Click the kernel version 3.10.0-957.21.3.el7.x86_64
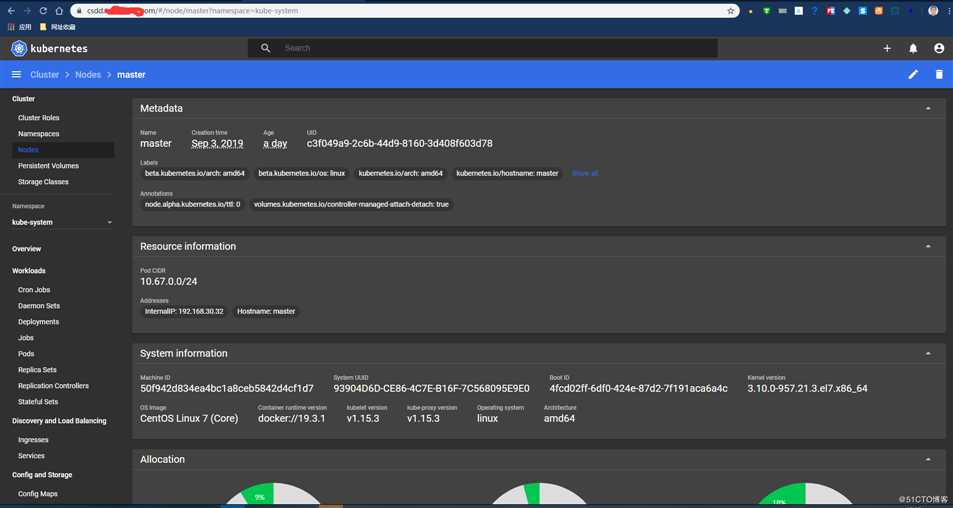 point(807,389)
